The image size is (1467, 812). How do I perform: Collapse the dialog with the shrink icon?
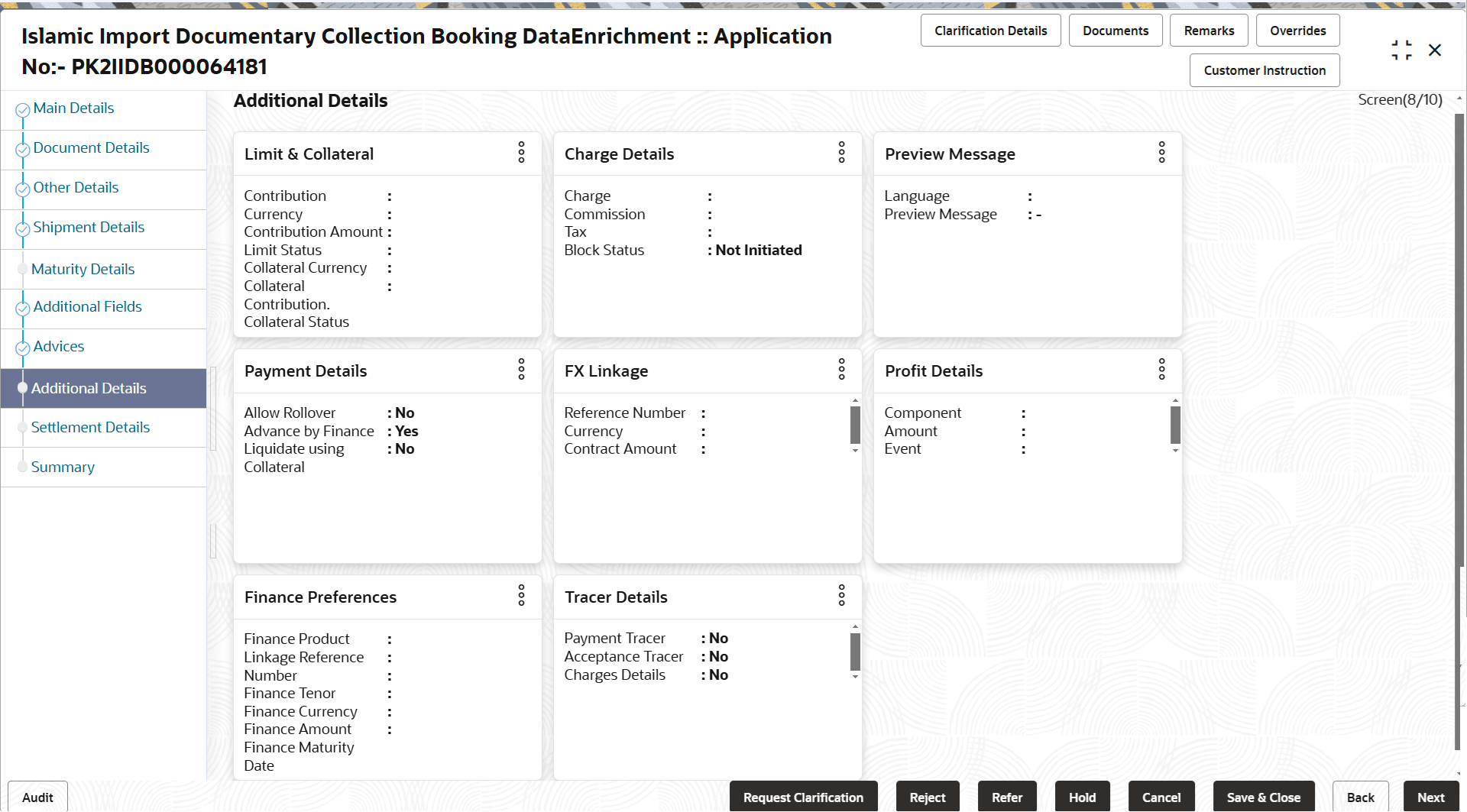[x=1401, y=50]
